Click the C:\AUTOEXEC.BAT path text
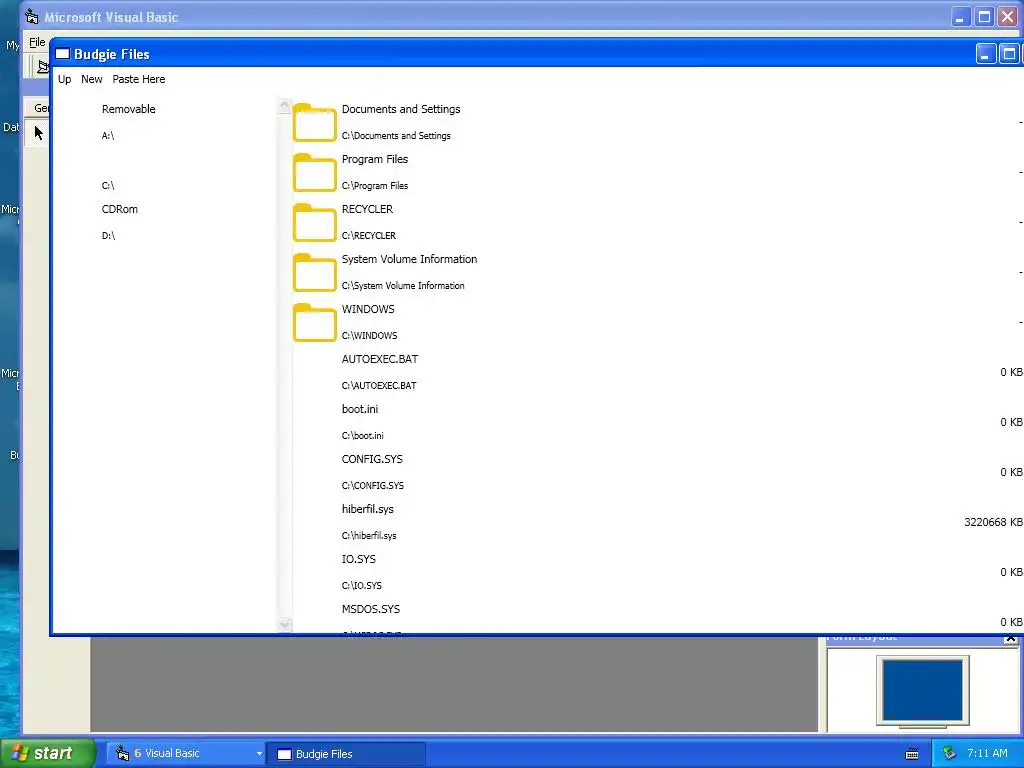Viewport: 1024px width, 768px height. tap(379, 385)
